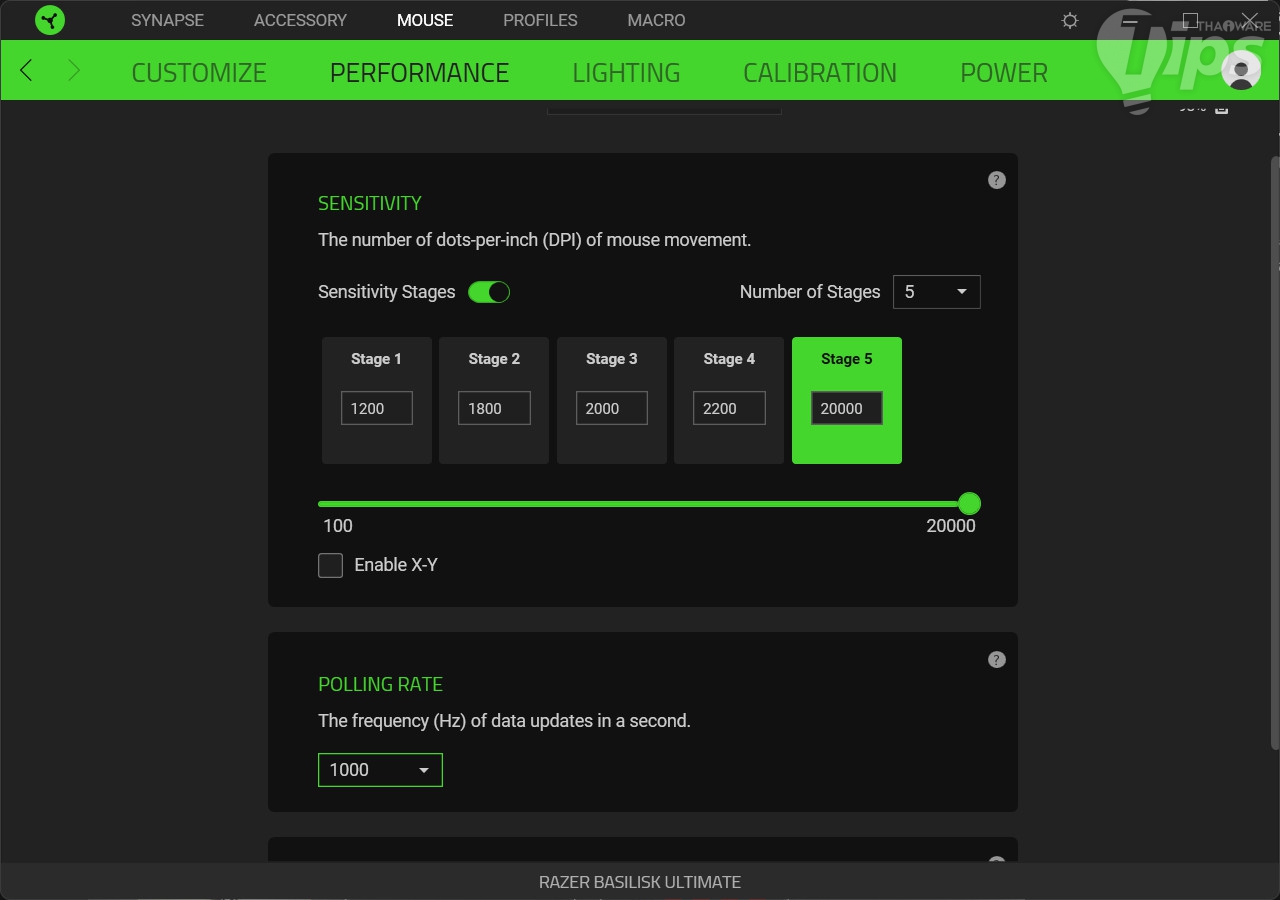Click the SENSITIVITY heading text
This screenshot has height=900, width=1280.
coord(370,203)
